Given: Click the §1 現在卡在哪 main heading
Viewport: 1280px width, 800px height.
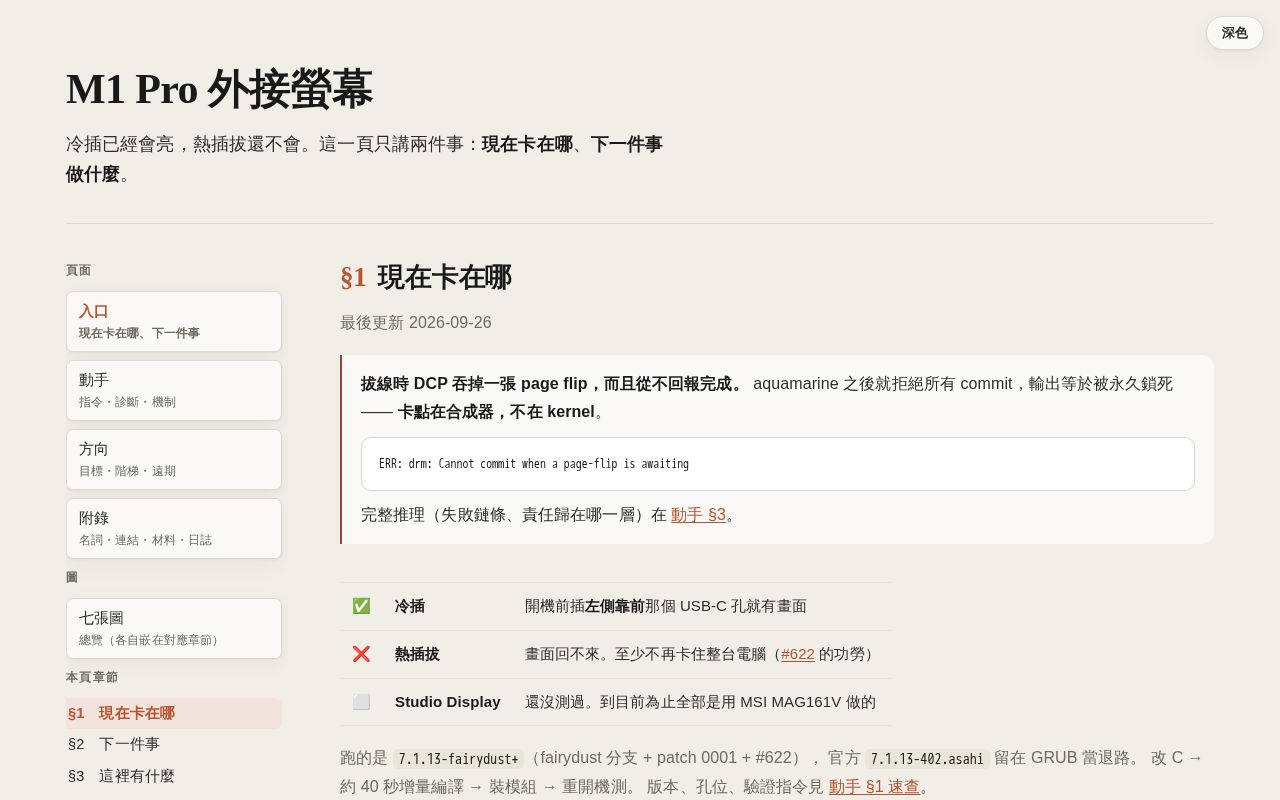Looking at the screenshot, I should pyautogui.click(x=426, y=277).
